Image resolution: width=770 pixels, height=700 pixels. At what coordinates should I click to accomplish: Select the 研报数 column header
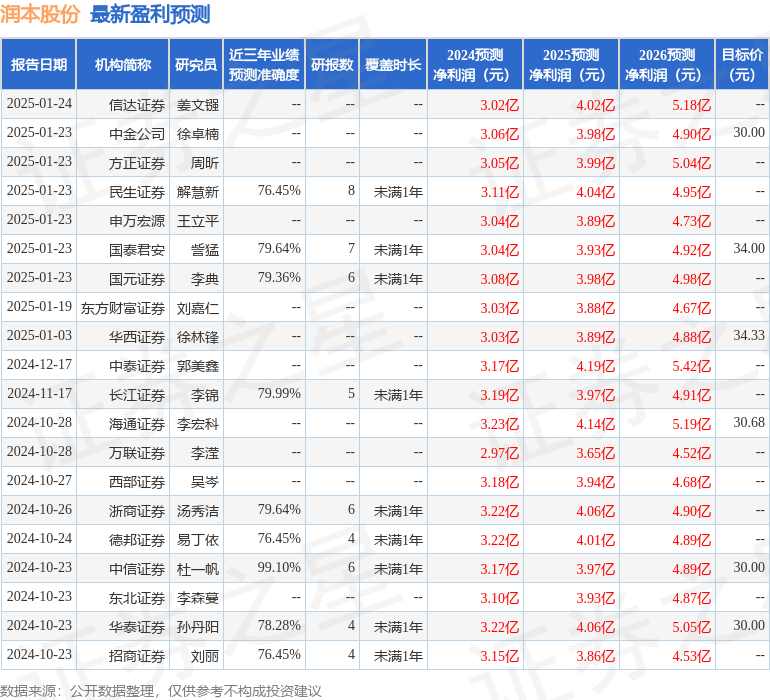point(332,65)
